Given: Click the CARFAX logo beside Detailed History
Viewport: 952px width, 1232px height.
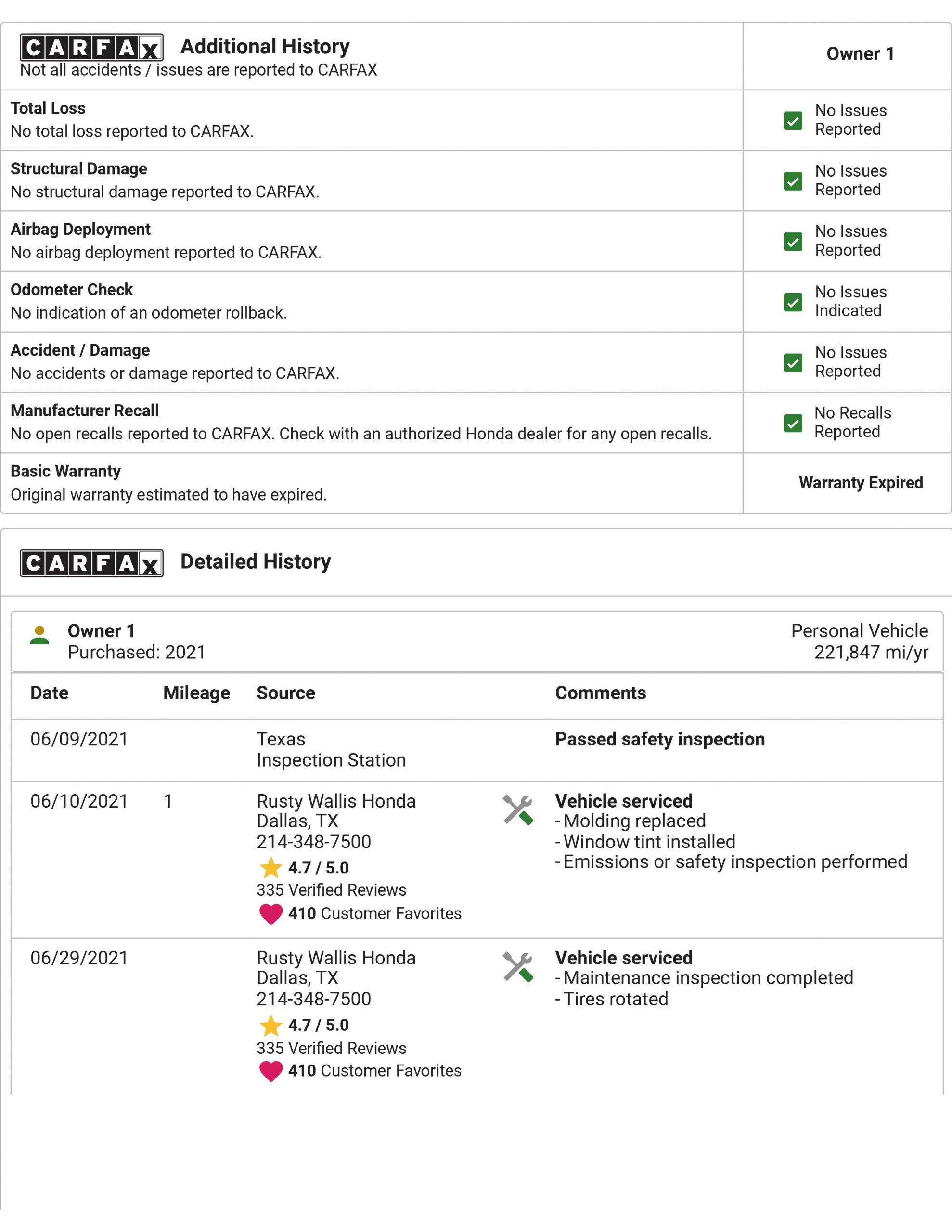Looking at the screenshot, I should coord(91,563).
